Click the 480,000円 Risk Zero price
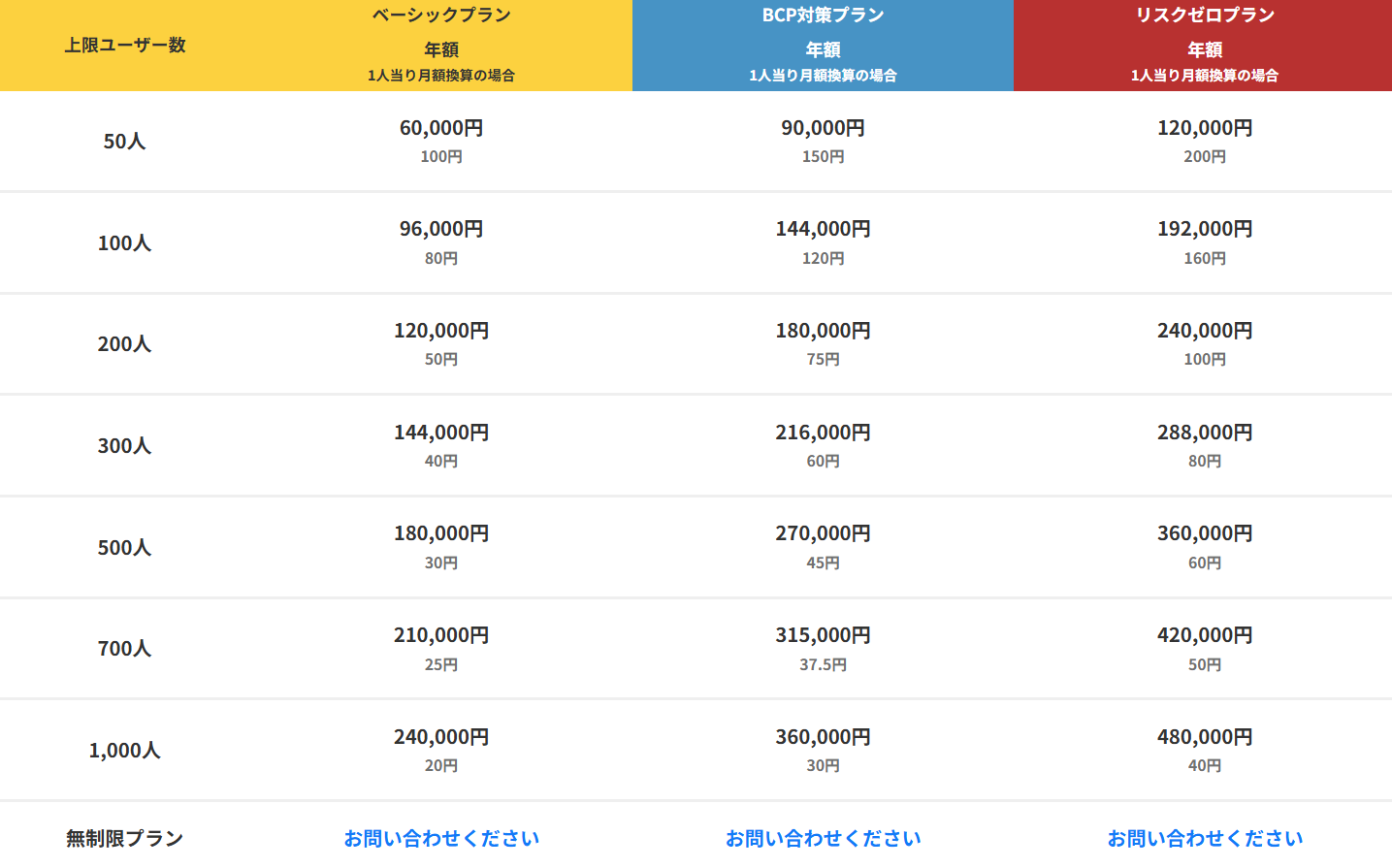This screenshot has width=1392, height=868. click(x=1205, y=737)
